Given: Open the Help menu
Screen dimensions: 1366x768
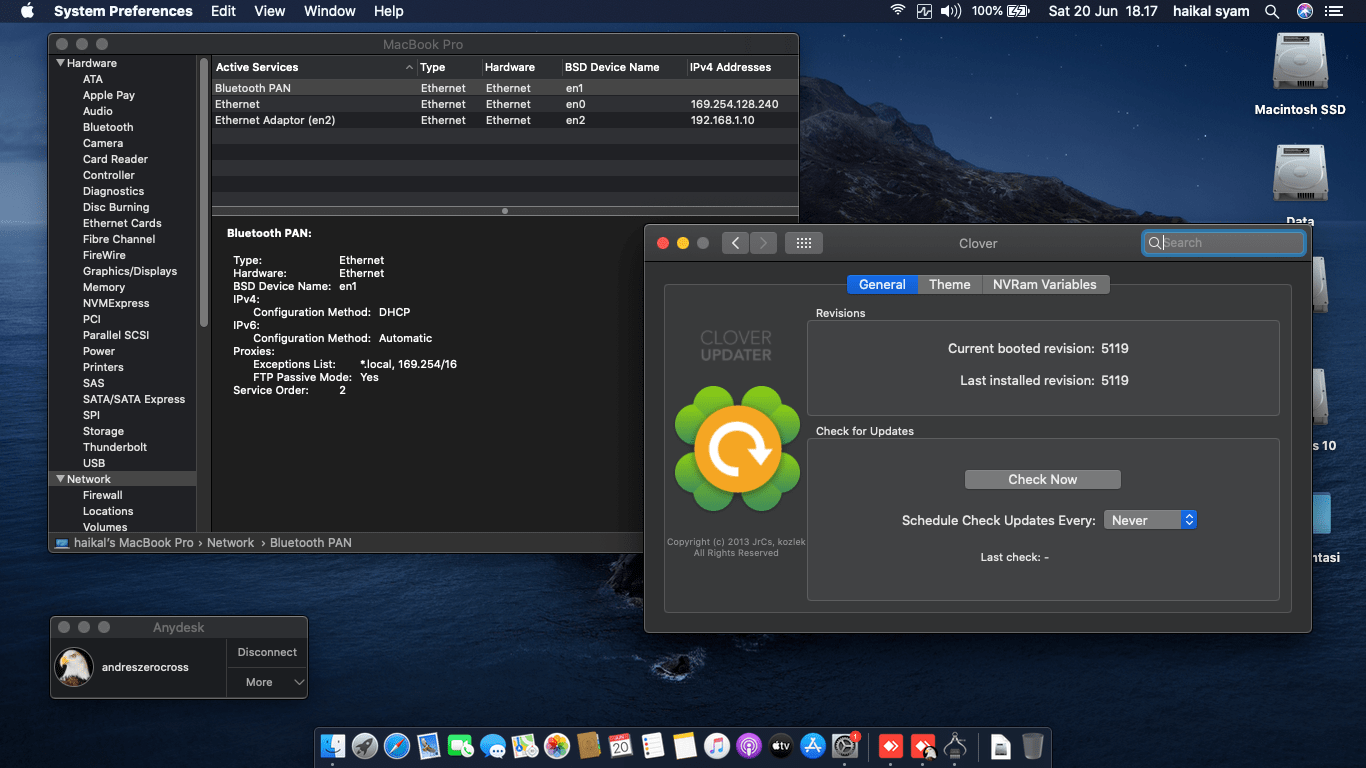Looking at the screenshot, I should [389, 11].
